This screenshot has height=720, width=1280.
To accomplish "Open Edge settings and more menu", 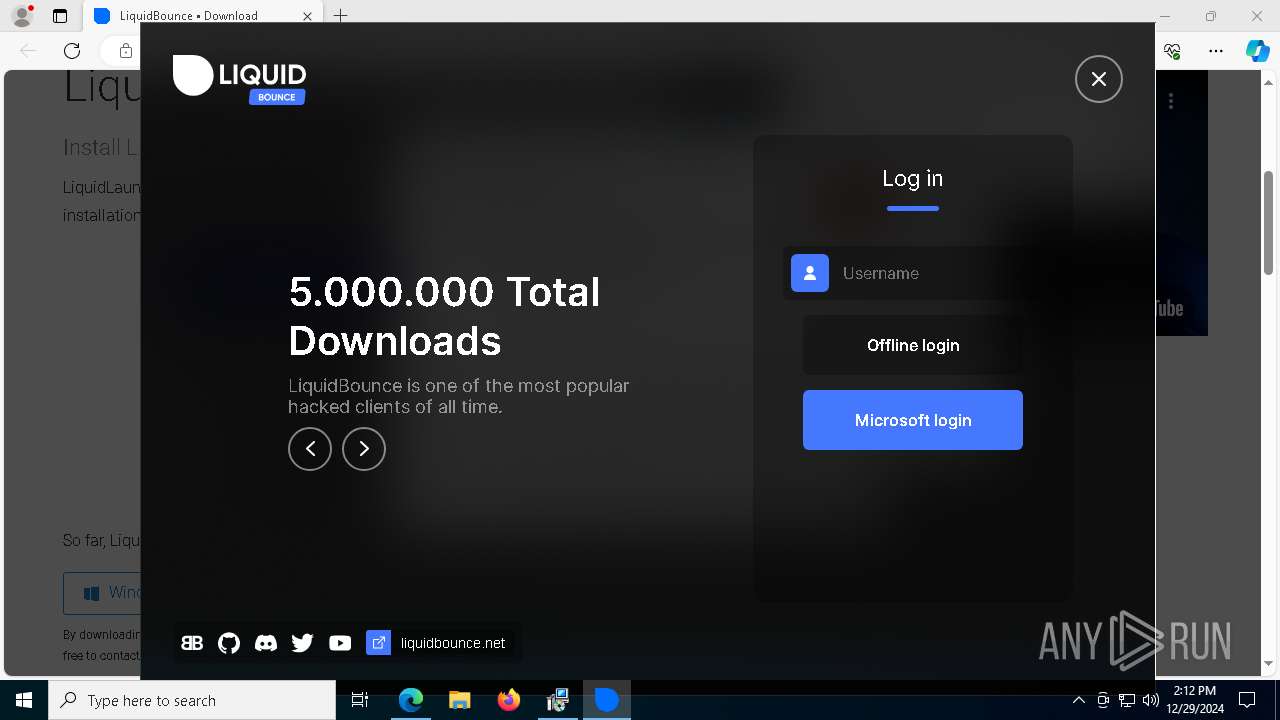I will coord(1216,51).
